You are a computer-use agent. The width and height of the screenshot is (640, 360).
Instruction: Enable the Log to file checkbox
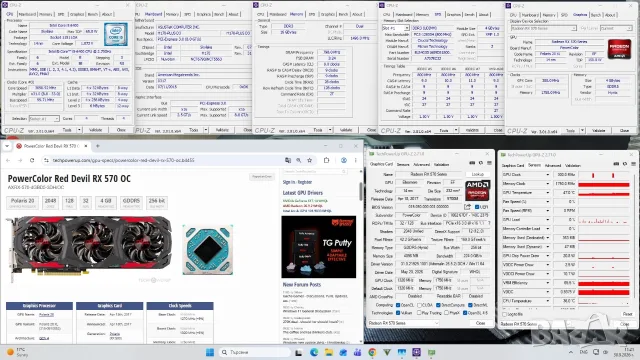pos(505,315)
